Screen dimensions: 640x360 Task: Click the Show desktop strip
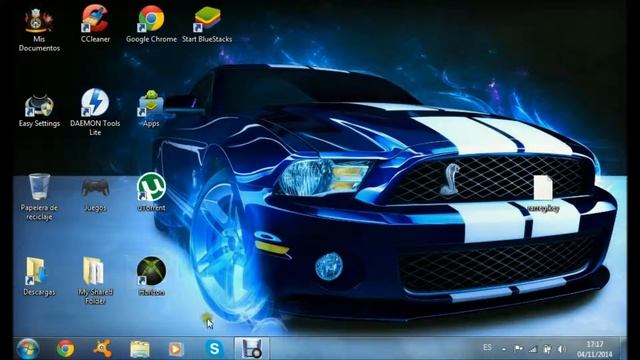pos(623,349)
